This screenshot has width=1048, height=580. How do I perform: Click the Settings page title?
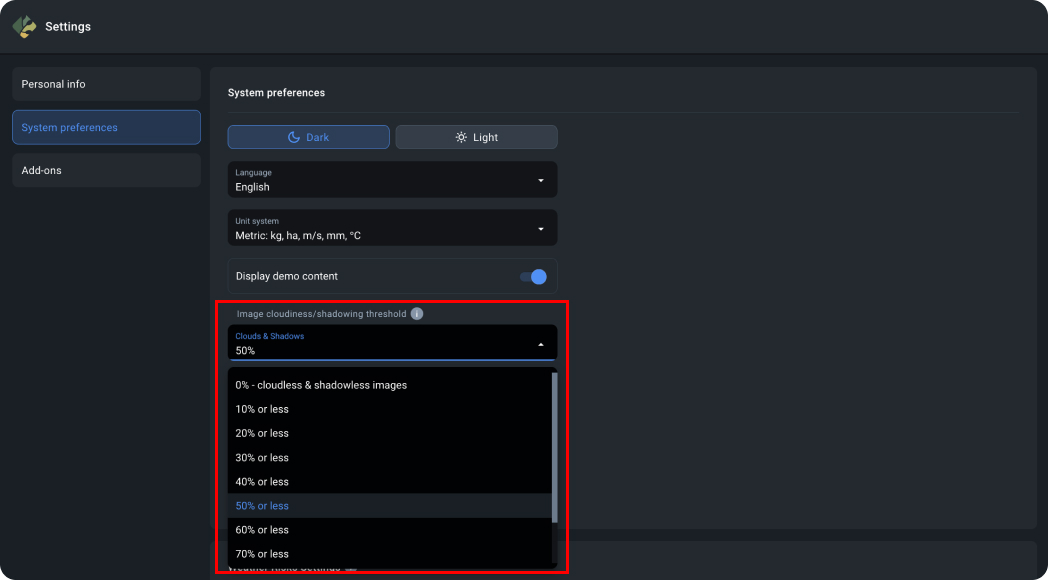(x=68, y=27)
